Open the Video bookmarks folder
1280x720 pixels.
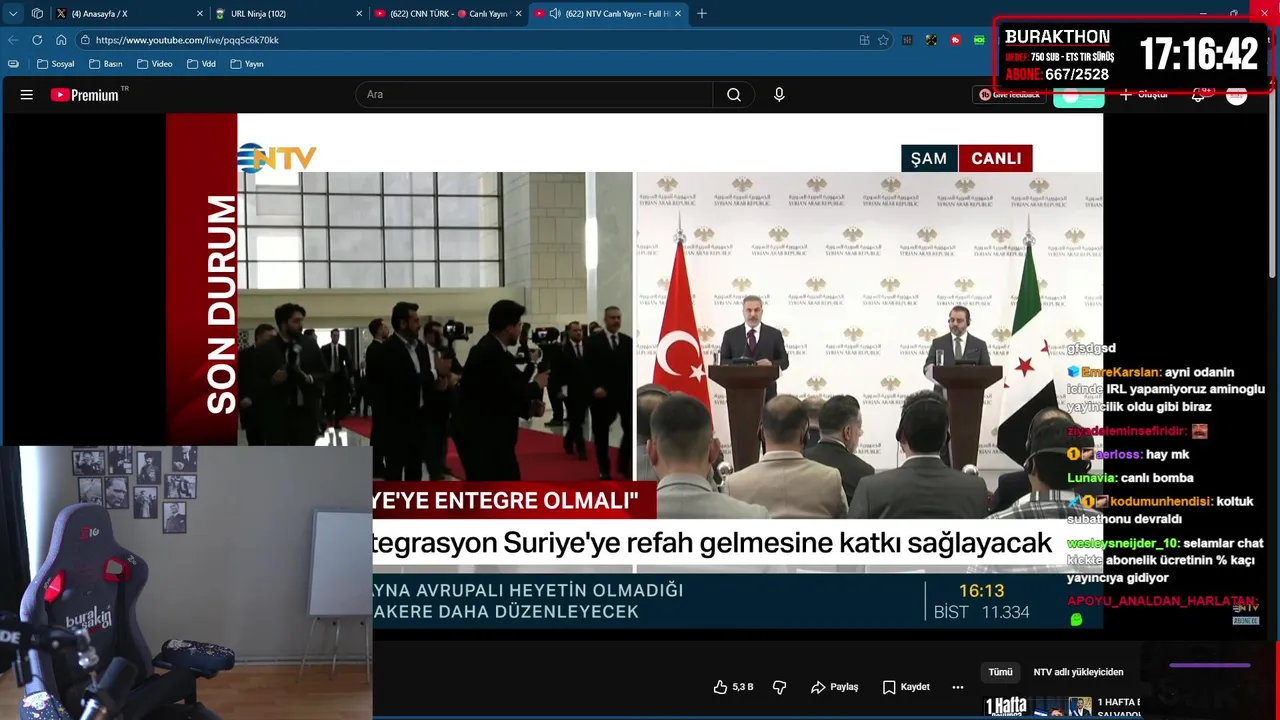point(155,64)
